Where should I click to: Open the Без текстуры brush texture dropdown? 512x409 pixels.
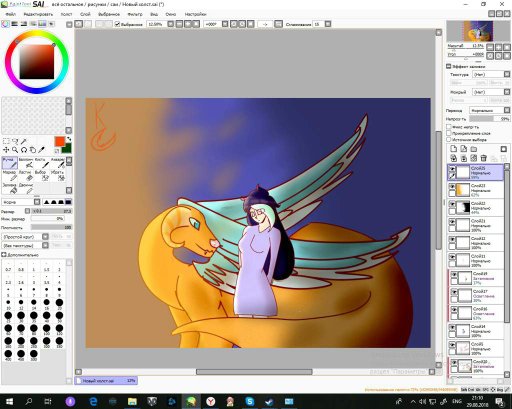pos(25,246)
